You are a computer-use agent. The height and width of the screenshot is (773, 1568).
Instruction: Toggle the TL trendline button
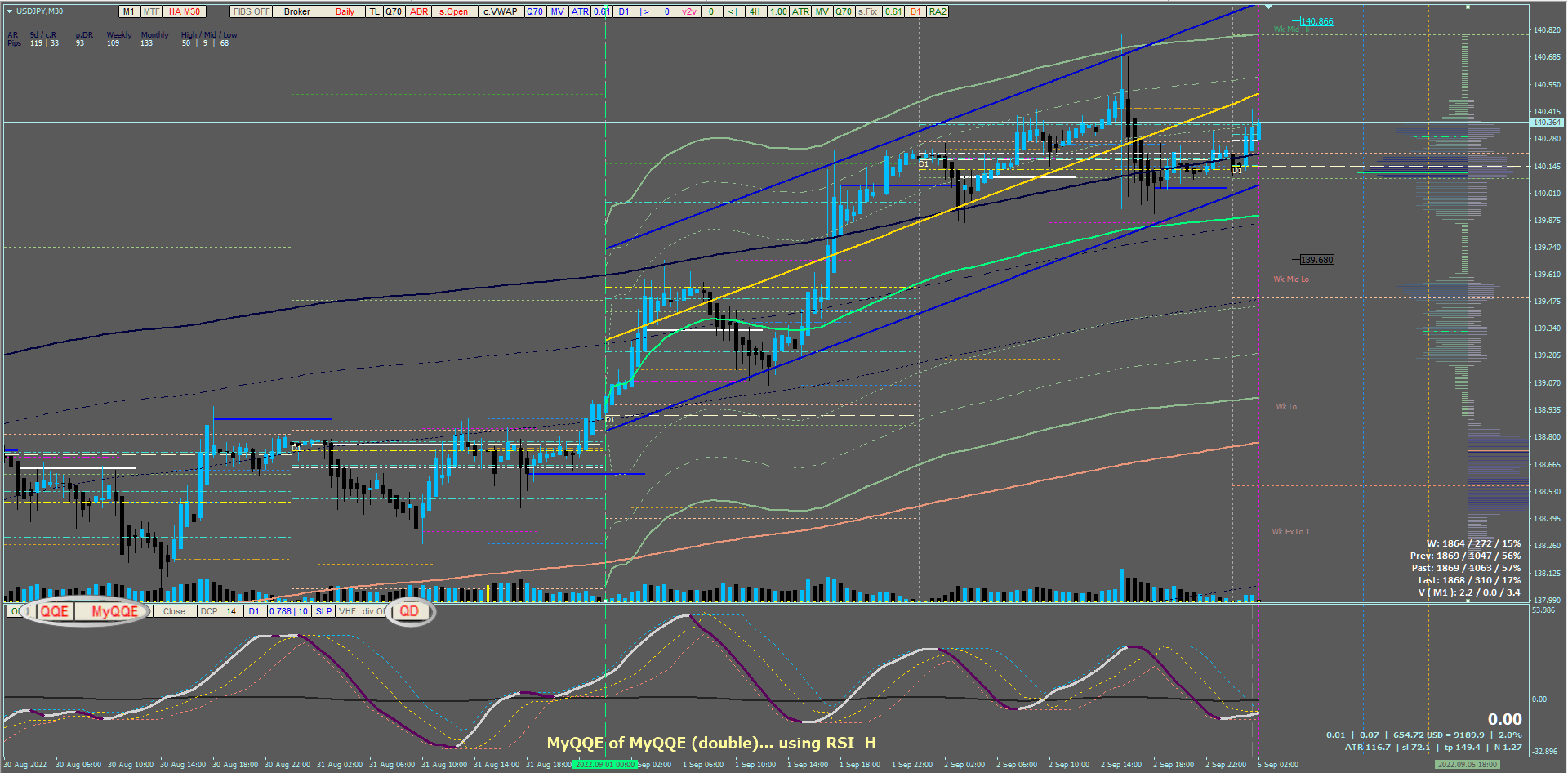pyautogui.click(x=374, y=11)
